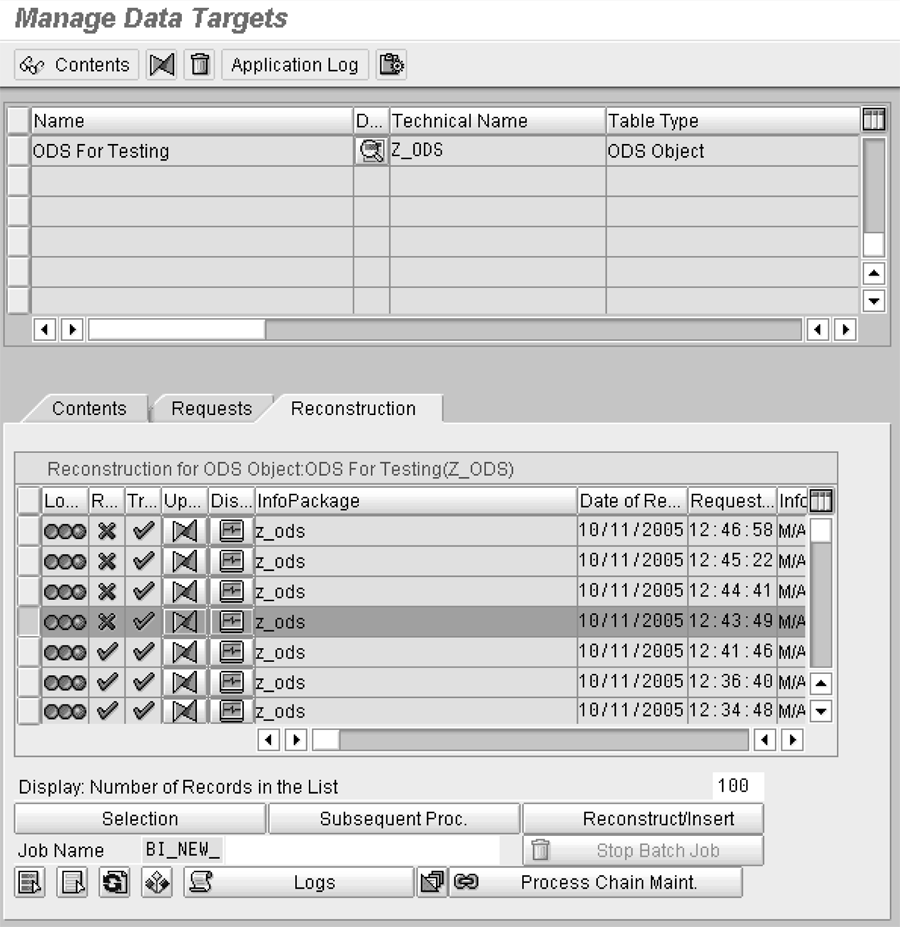The width and height of the screenshot is (900, 927).
Task: Click the Date of Re... column header
Action: pos(632,501)
